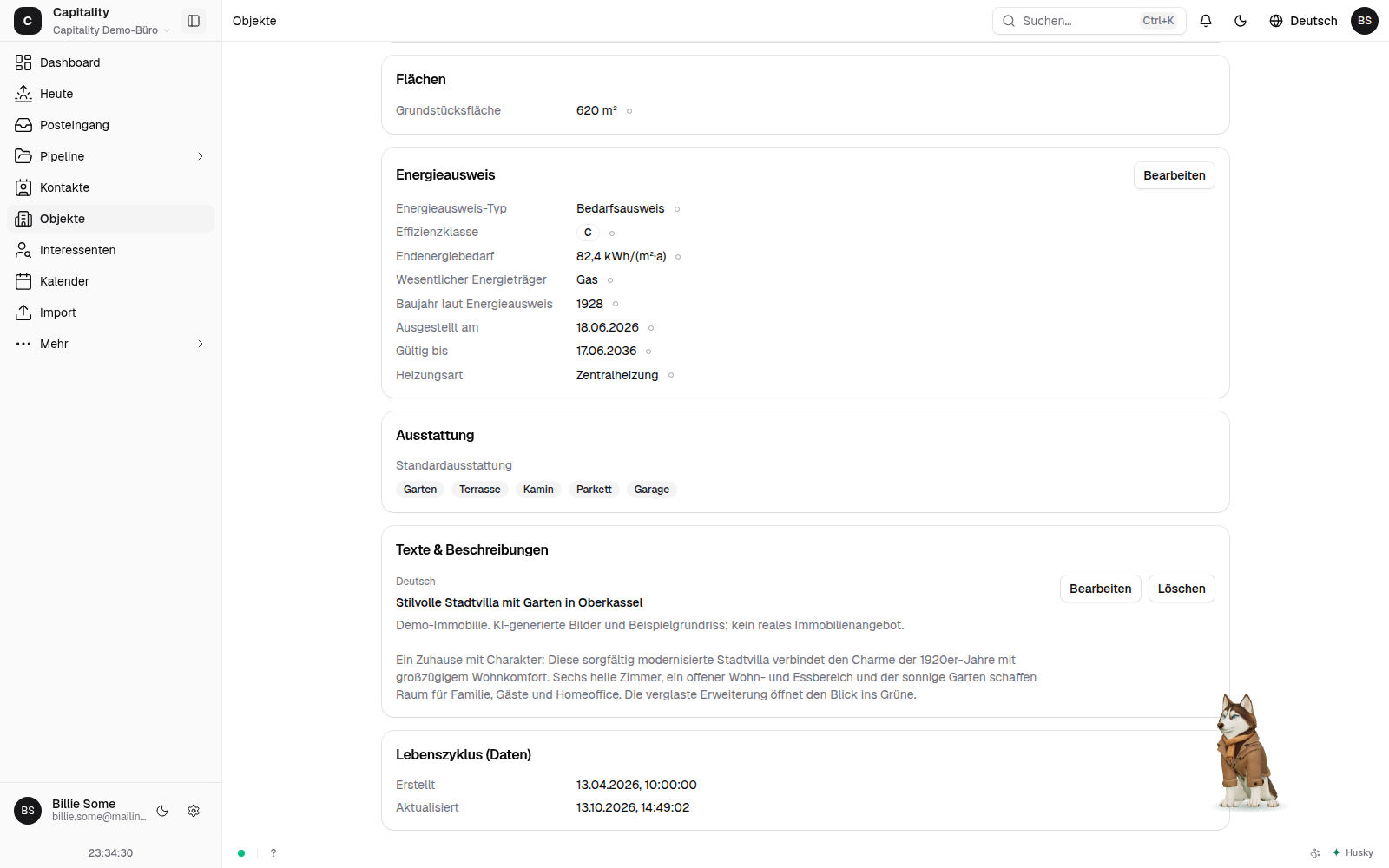Click the Husky assistant label
Image resolution: width=1389 pixels, height=868 pixels.
click(1353, 853)
